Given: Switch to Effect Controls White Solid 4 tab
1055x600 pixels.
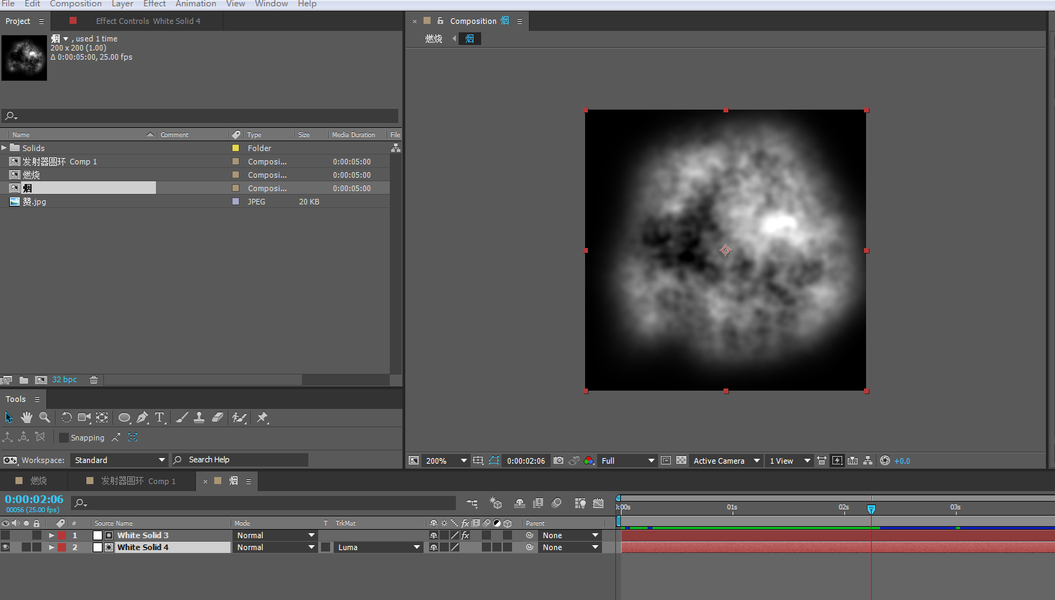Looking at the screenshot, I should [x=148, y=21].
